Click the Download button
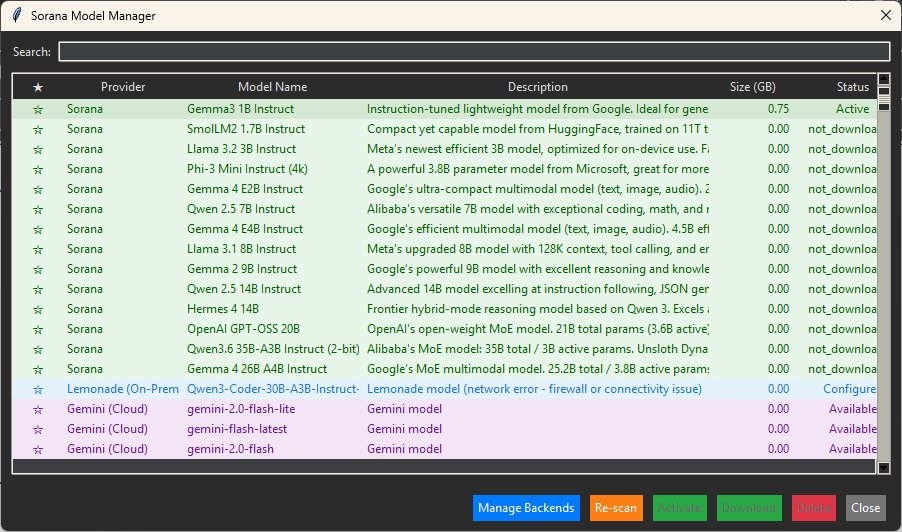 pyautogui.click(x=749, y=508)
